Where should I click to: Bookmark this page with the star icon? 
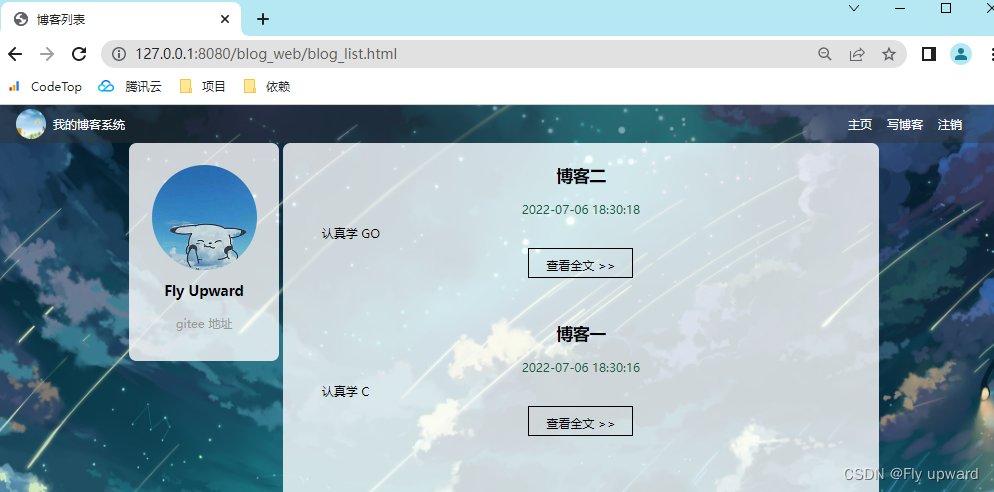(x=889, y=54)
